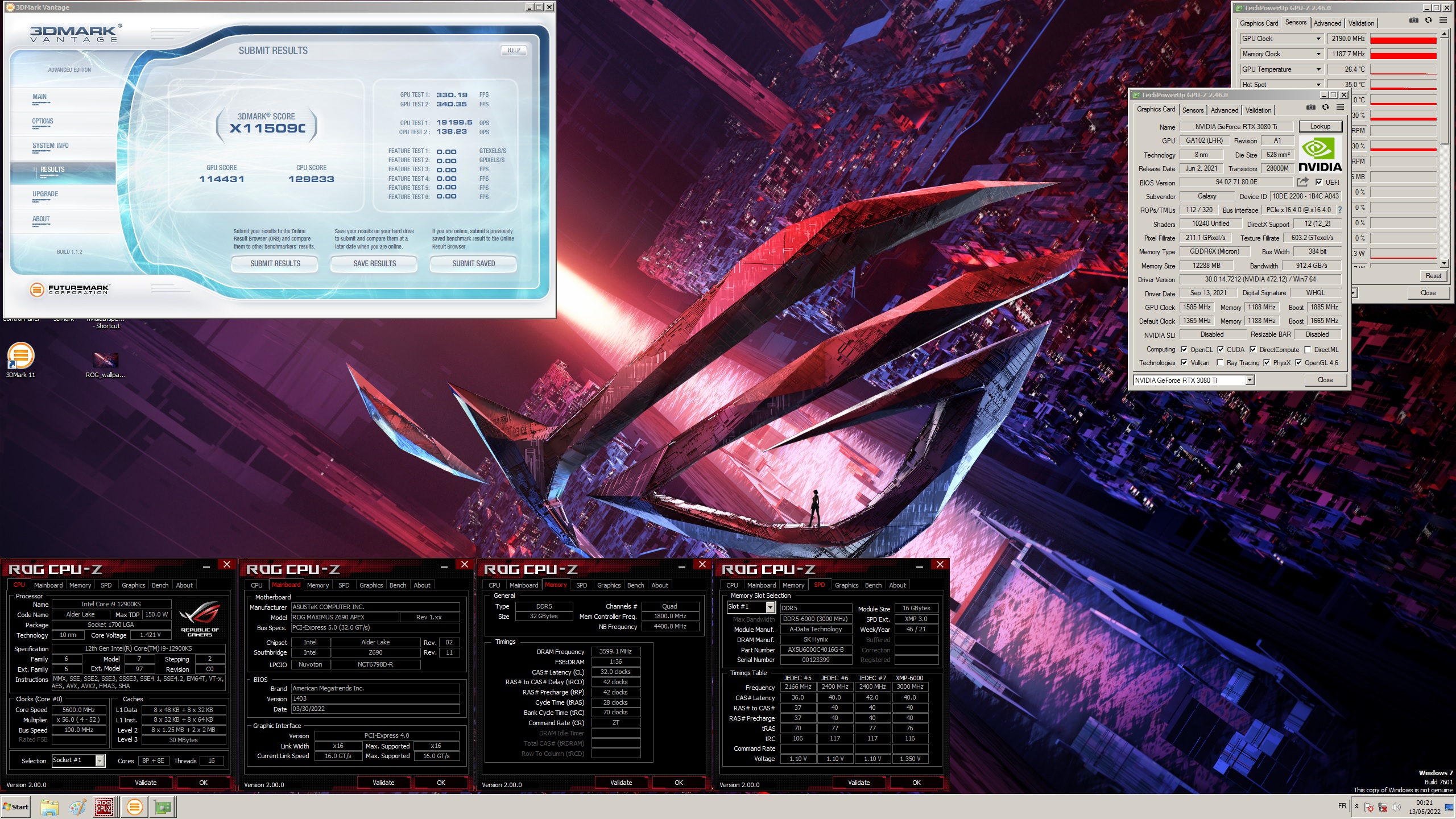Click the Start button
This screenshot has height=819, width=1456.
coord(16,807)
